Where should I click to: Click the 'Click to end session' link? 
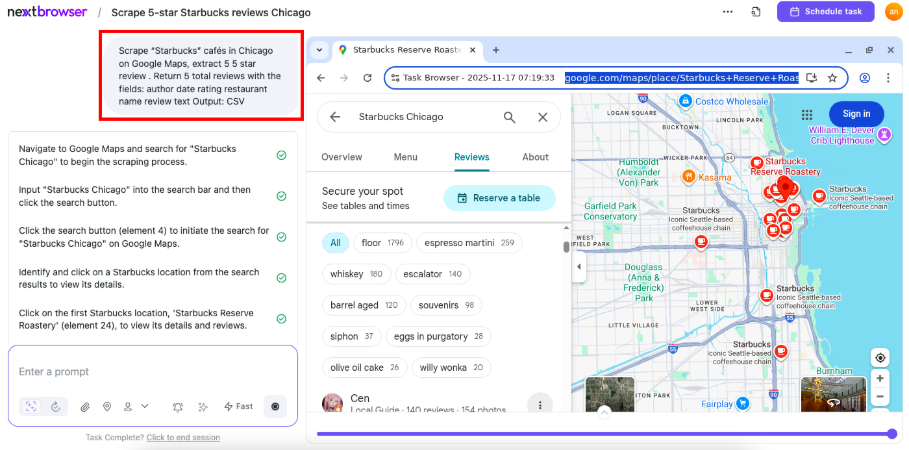[183, 437]
